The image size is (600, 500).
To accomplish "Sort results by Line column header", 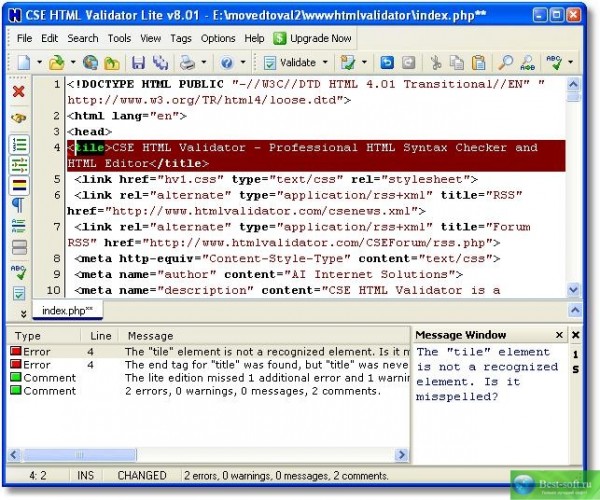I will tap(100, 336).
